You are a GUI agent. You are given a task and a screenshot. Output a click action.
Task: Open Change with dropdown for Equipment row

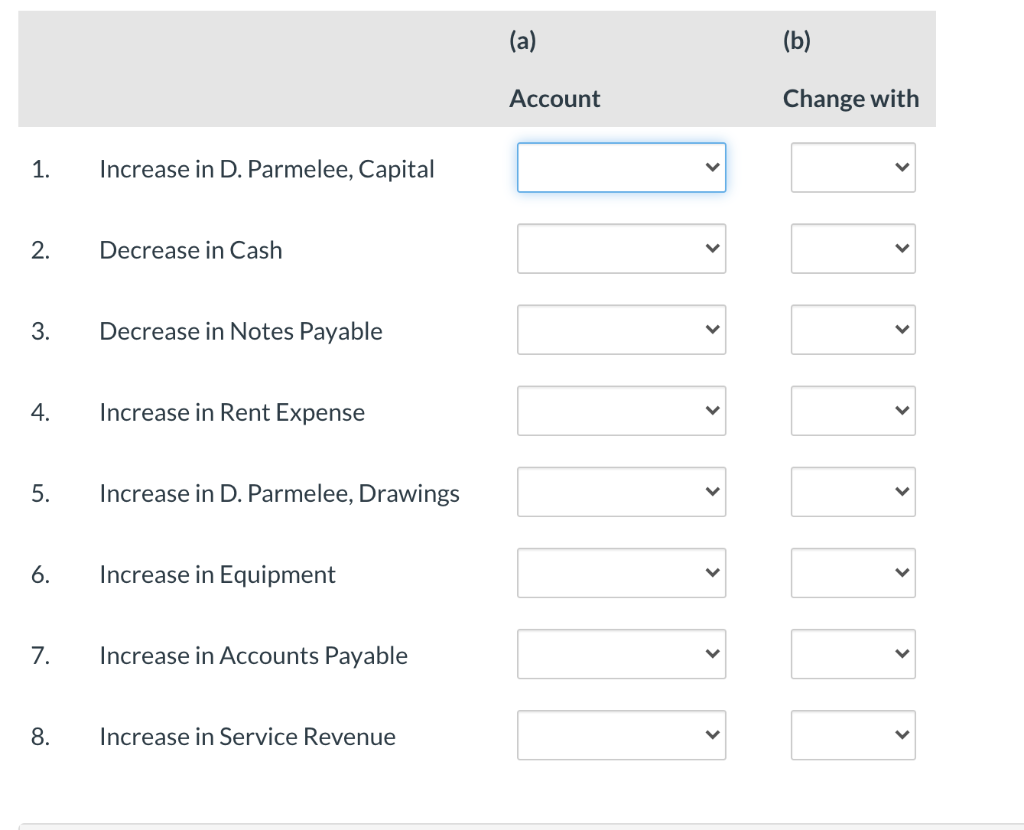coord(852,573)
